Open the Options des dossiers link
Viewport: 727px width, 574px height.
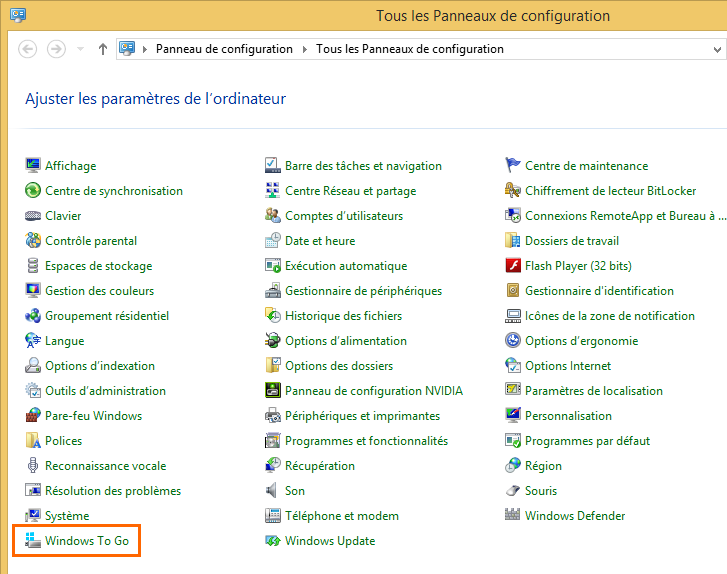point(339,366)
